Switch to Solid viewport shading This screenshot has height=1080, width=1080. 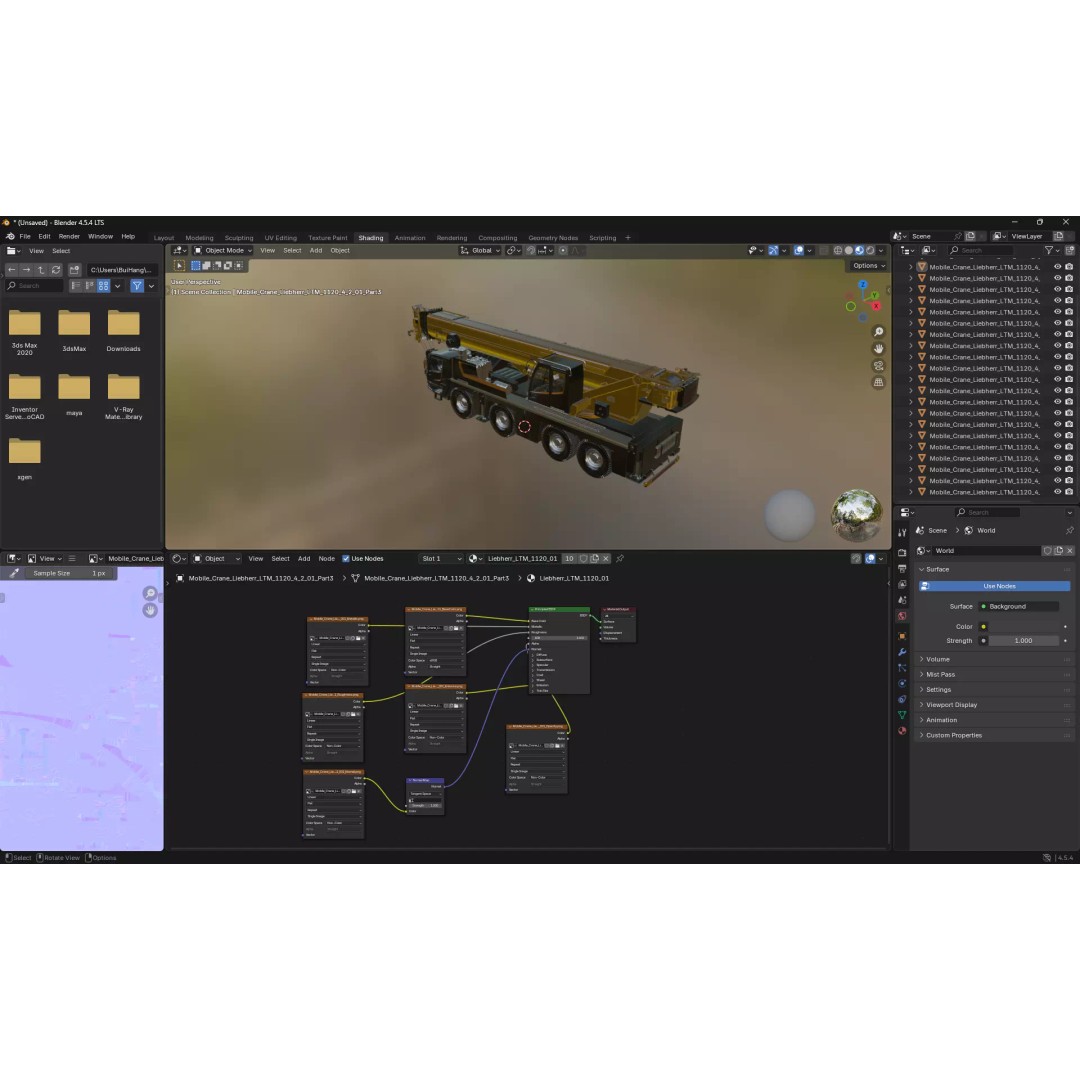(849, 251)
